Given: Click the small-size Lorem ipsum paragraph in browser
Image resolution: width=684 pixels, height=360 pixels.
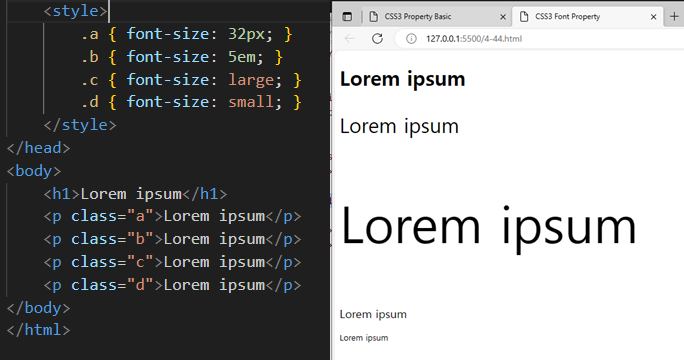Looking at the screenshot, I should (364, 338).
